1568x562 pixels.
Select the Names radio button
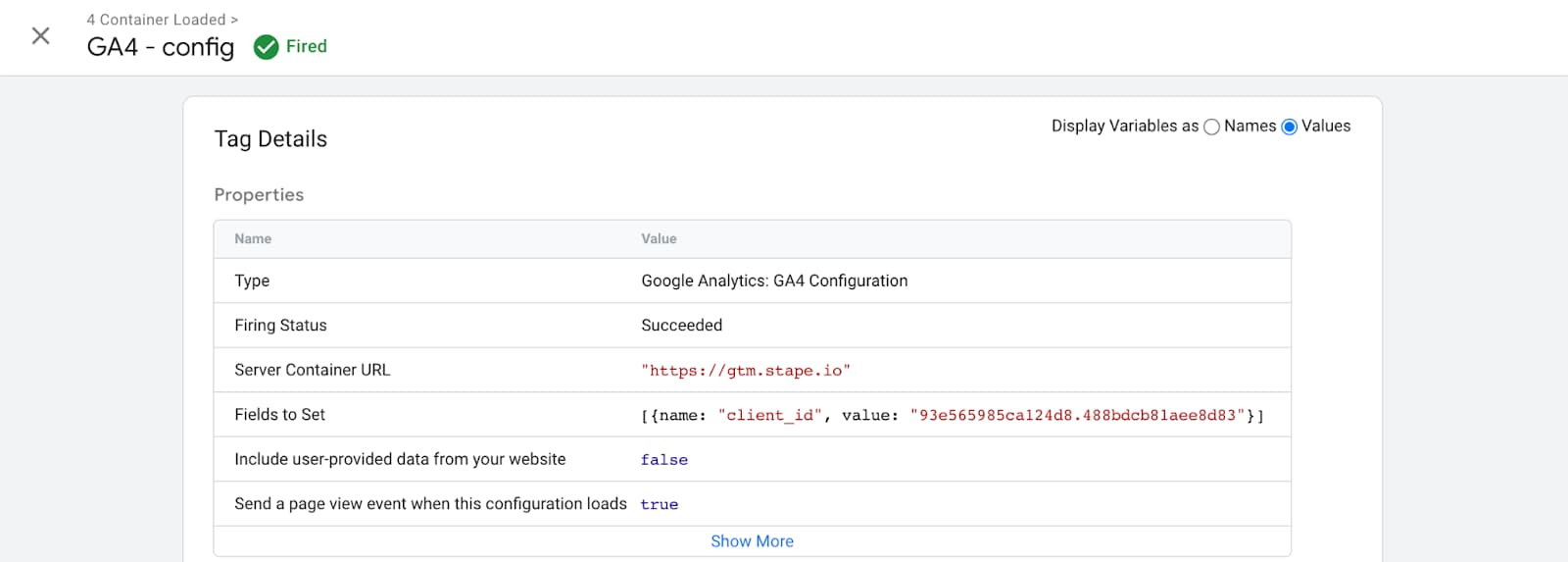point(1211,127)
